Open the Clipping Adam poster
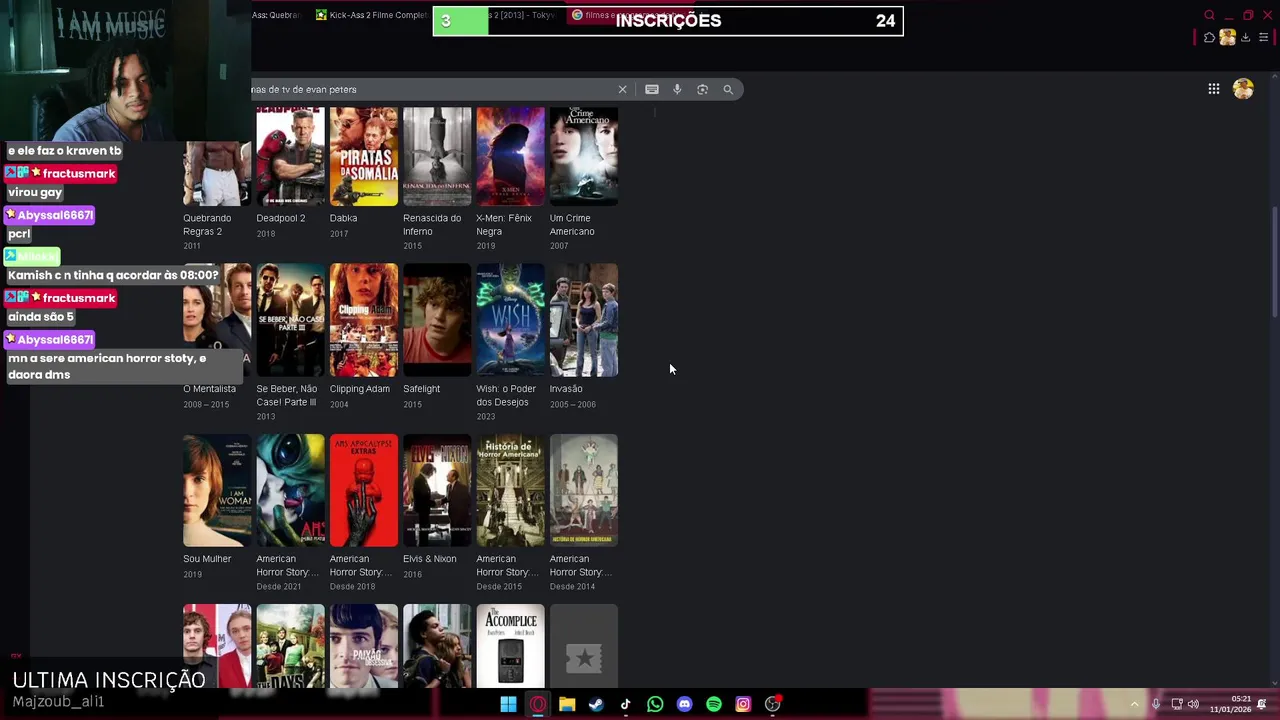The height and width of the screenshot is (720, 1280). tap(364, 320)
